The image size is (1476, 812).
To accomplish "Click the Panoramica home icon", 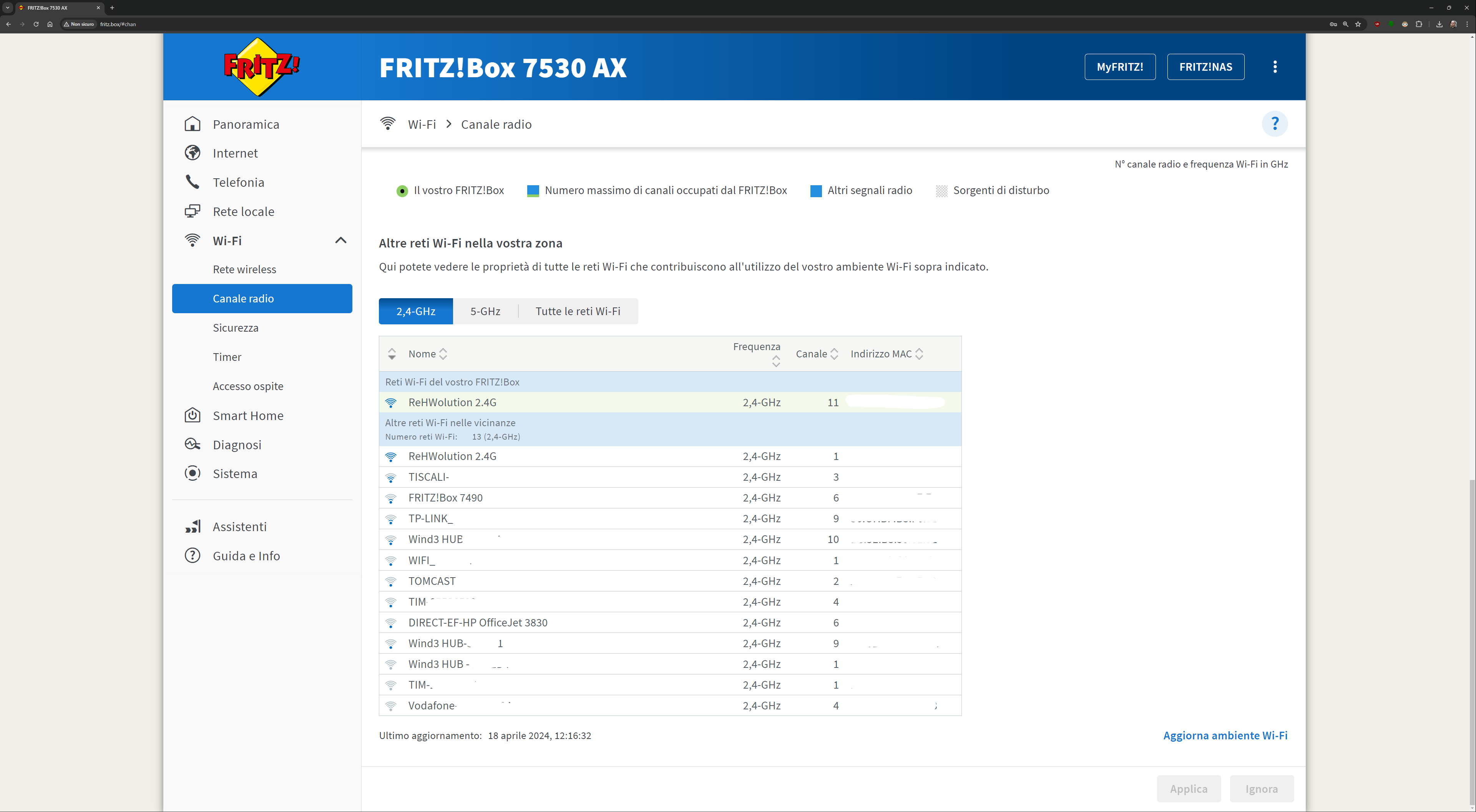I will (x=193, y=124).
